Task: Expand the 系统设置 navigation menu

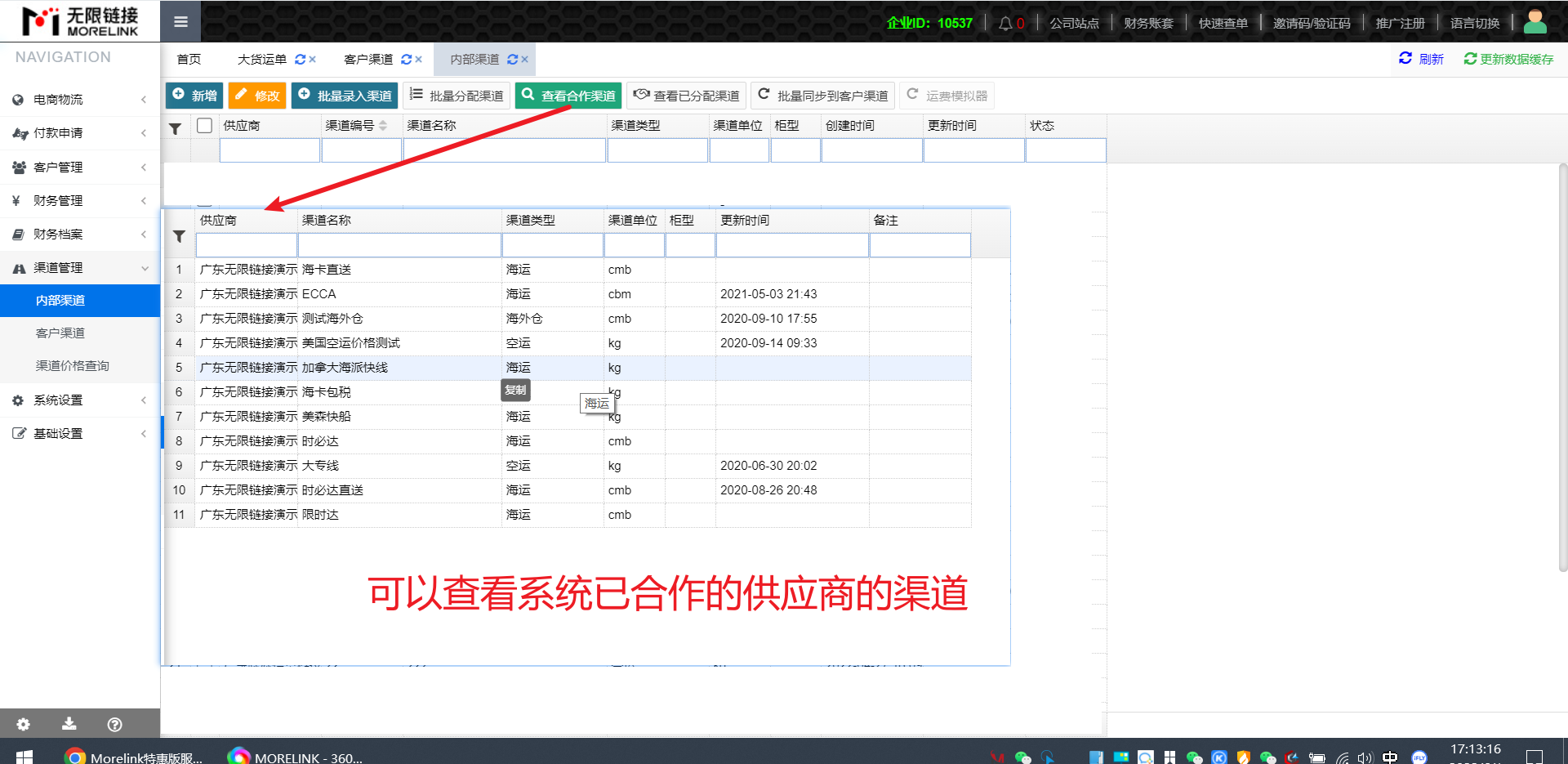Action: click(80, 400)
